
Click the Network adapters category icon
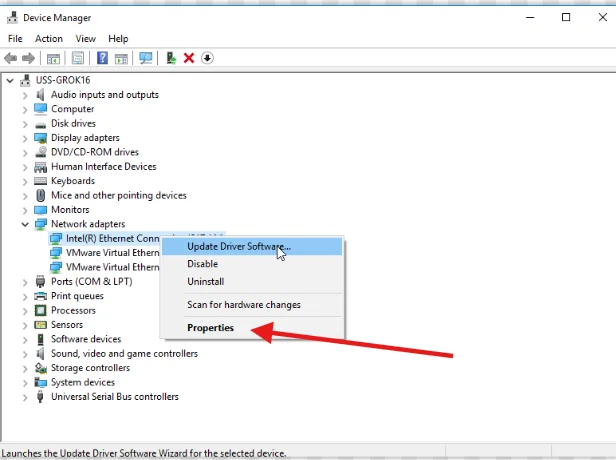click(x=40, y=224)
